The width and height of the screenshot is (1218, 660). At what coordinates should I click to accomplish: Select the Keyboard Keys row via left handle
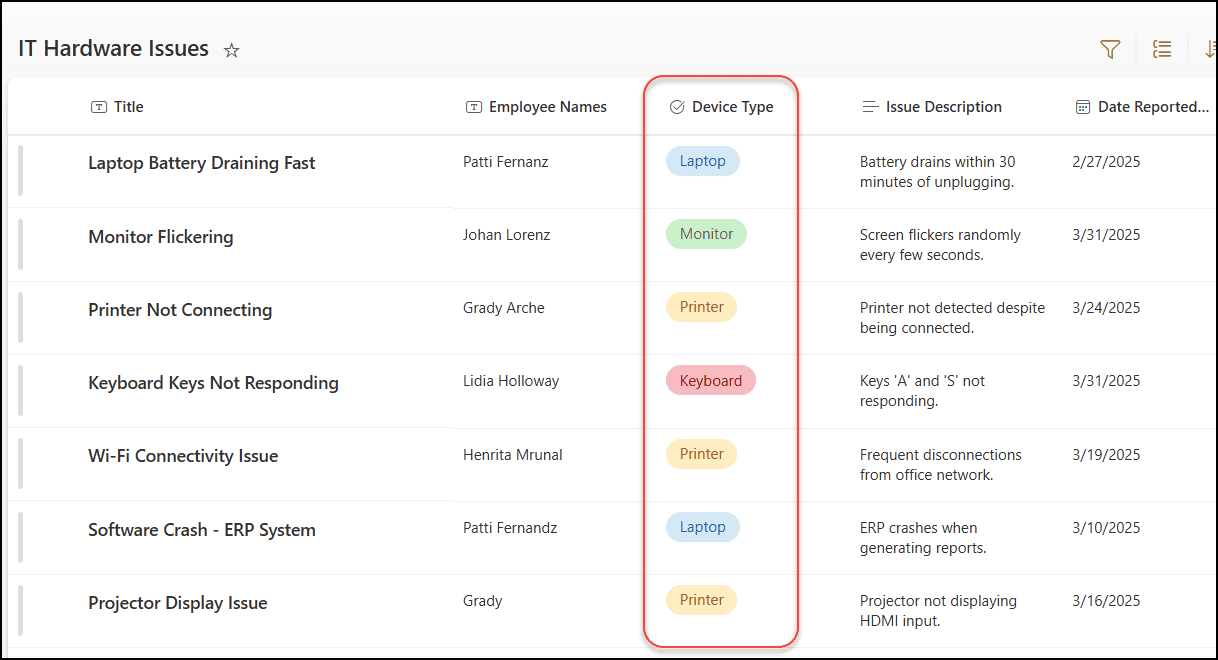point(20,390)
